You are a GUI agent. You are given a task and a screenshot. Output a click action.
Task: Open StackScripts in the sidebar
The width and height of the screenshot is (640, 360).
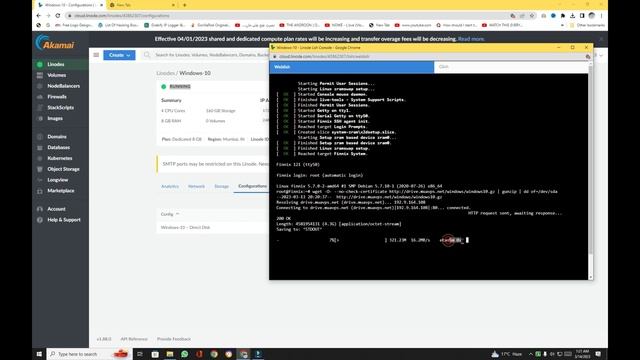pos(60,108)
